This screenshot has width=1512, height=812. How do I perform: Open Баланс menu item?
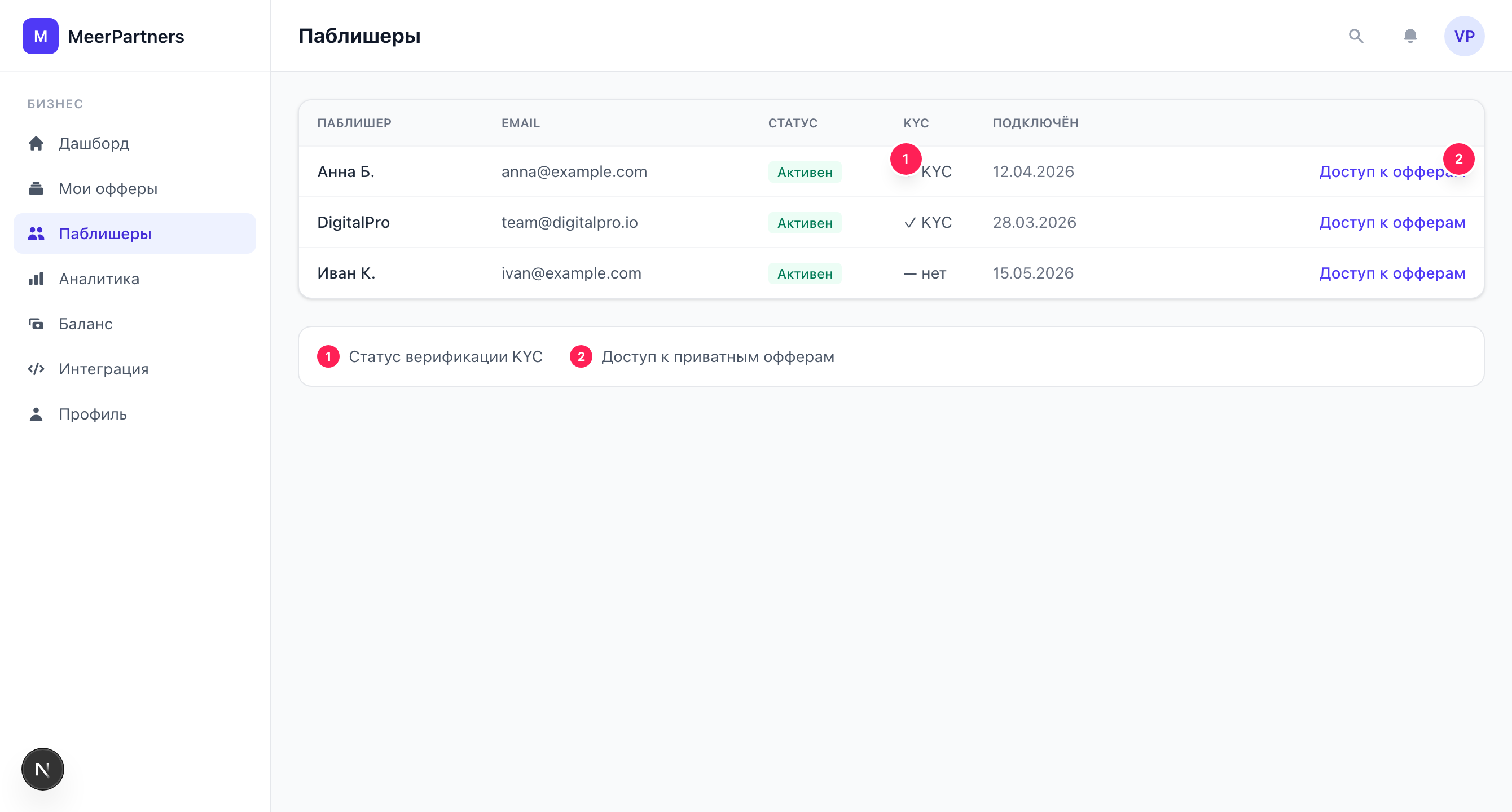coord(135,324)
